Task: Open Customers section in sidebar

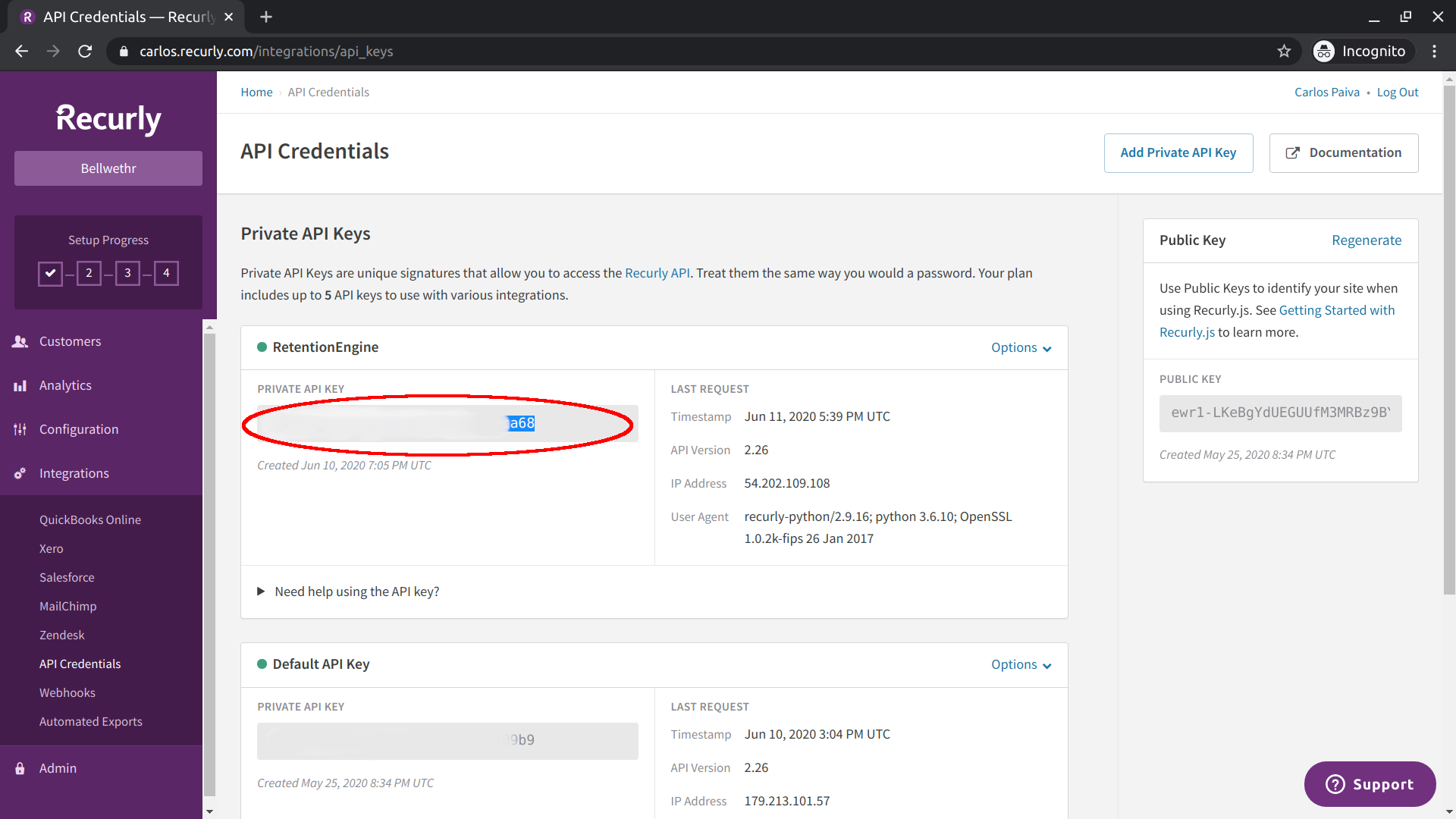Action: point(70,340)
